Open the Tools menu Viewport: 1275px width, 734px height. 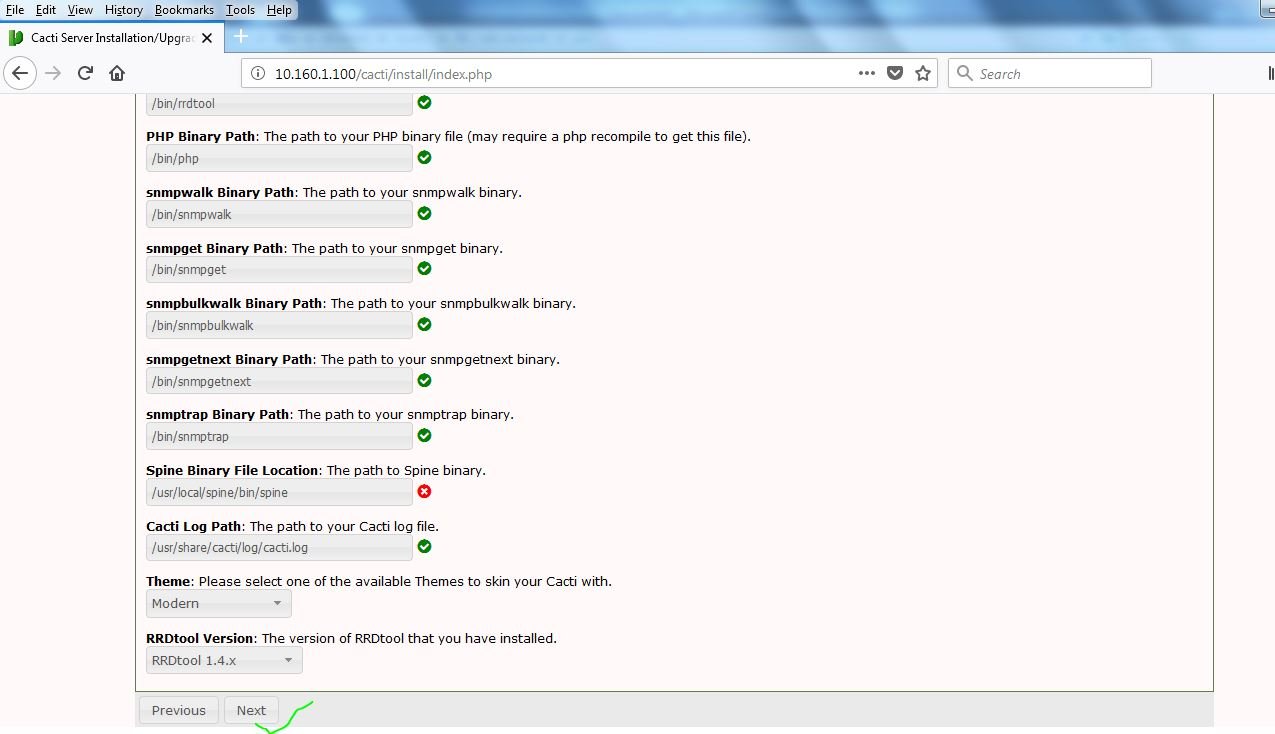tap(240, 10)
